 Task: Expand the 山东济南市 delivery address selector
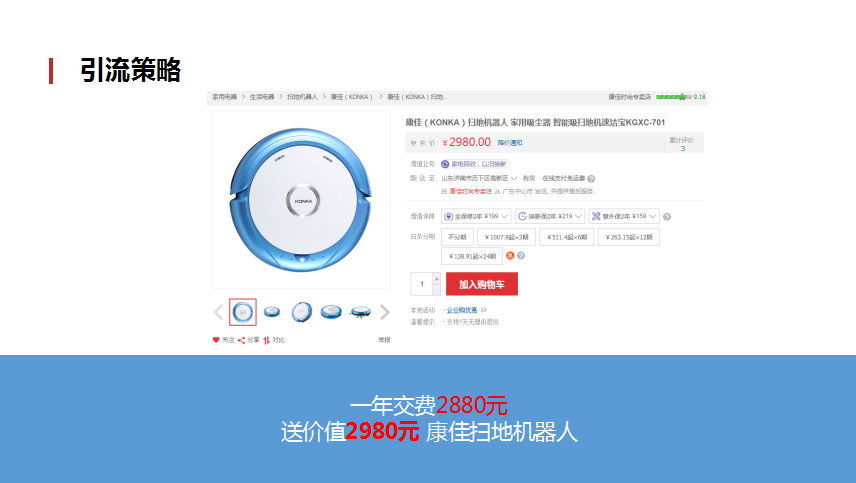click(479, 178)
